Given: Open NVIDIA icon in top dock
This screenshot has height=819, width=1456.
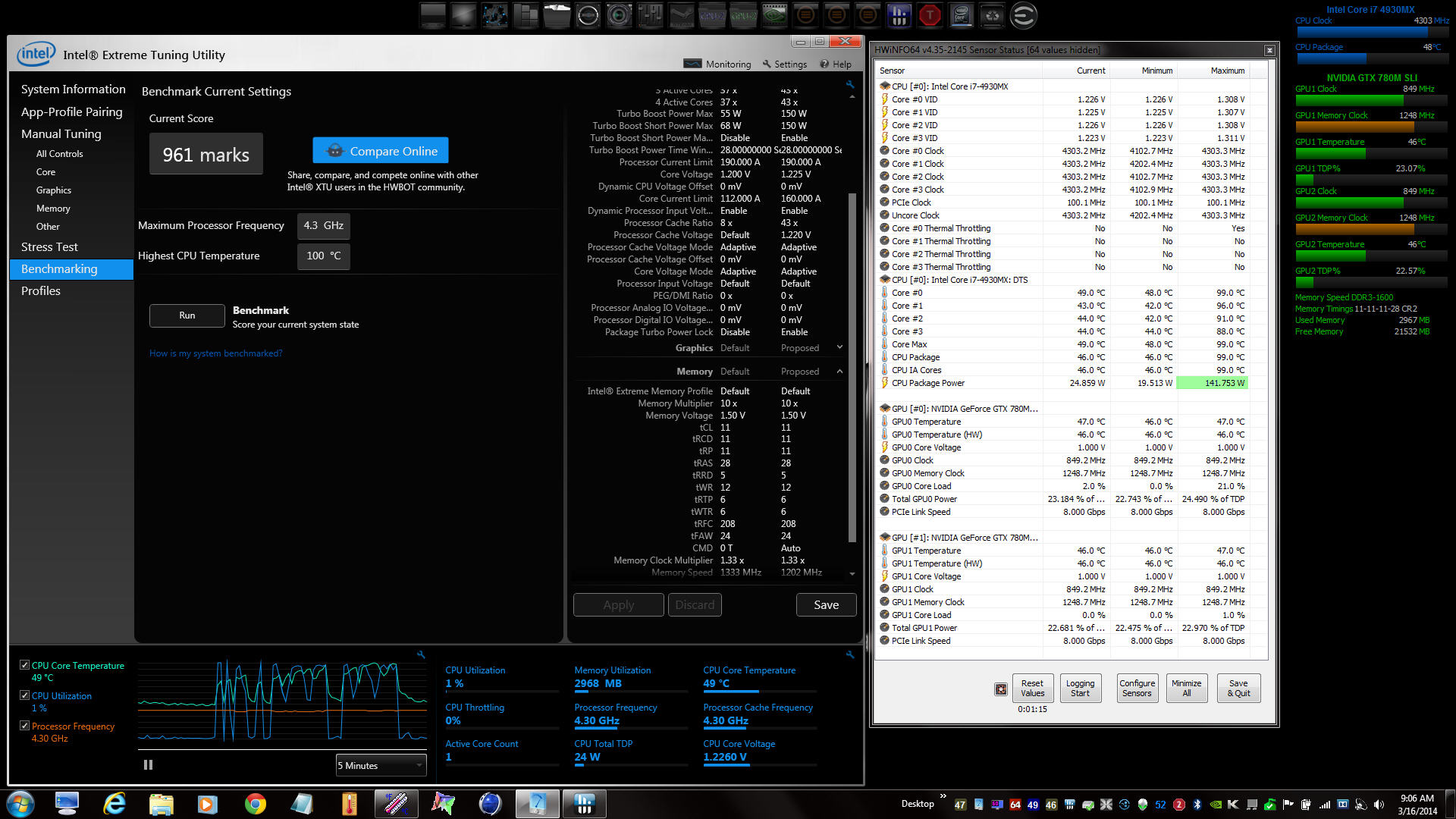Looking at the screenshot, I should 774,15.
